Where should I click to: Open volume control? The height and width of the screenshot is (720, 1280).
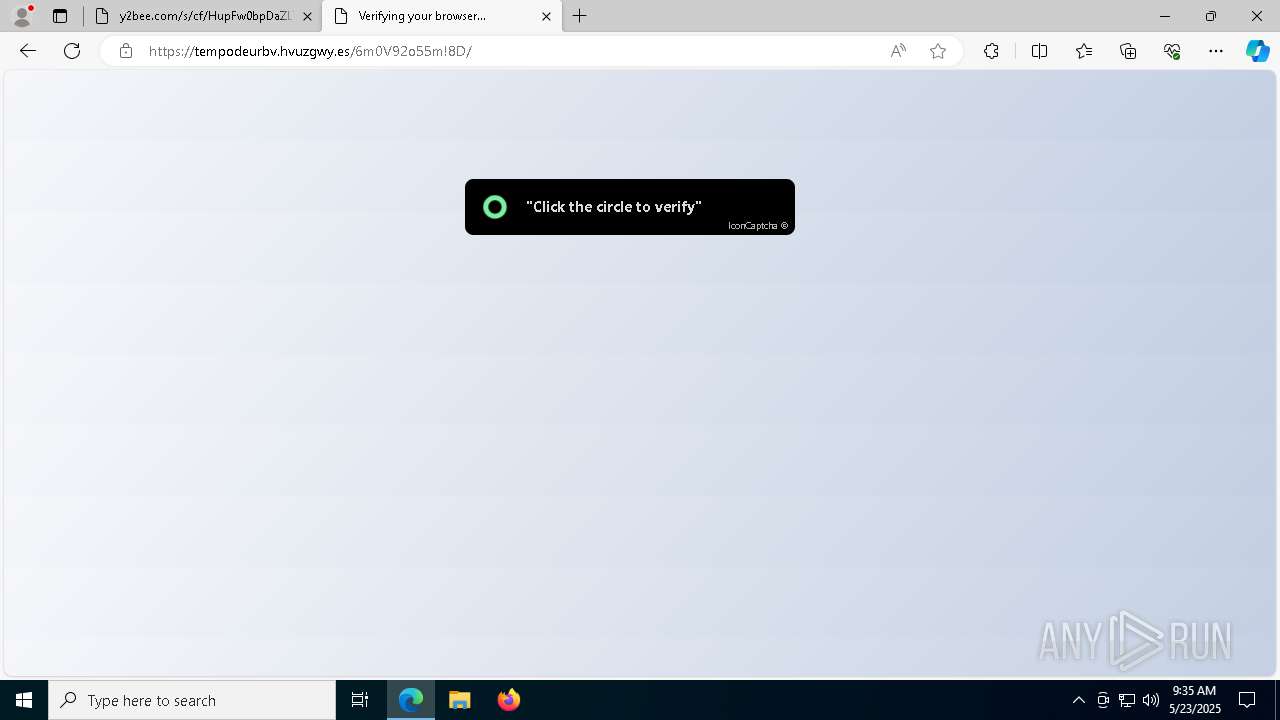1151,700
